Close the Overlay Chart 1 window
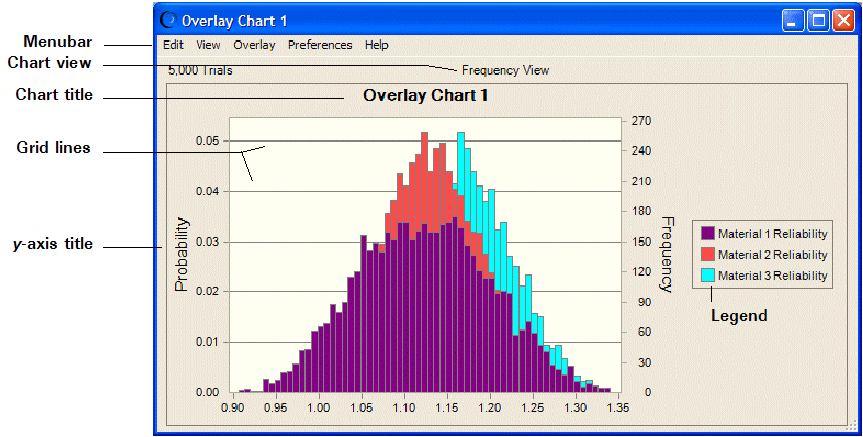Image resolution: width=863 pixels, height=437 pixels. click(x=843, y=21)
